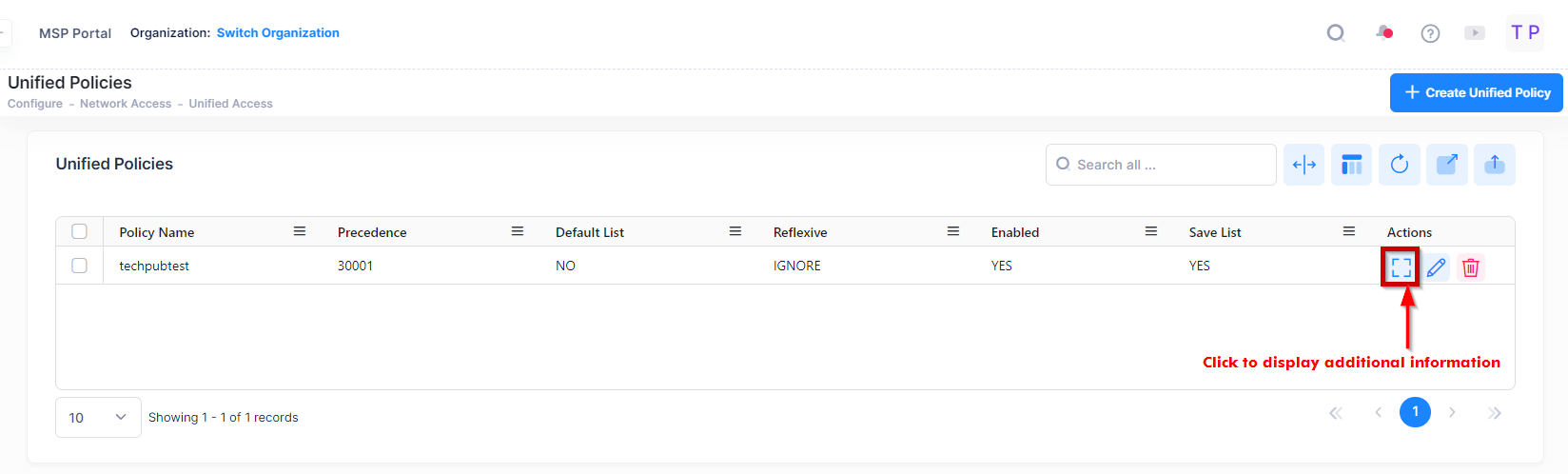The width and height of the screenshot is (1568, 474).
Task: Click the refresh table icon
Action: (1399, 165)
